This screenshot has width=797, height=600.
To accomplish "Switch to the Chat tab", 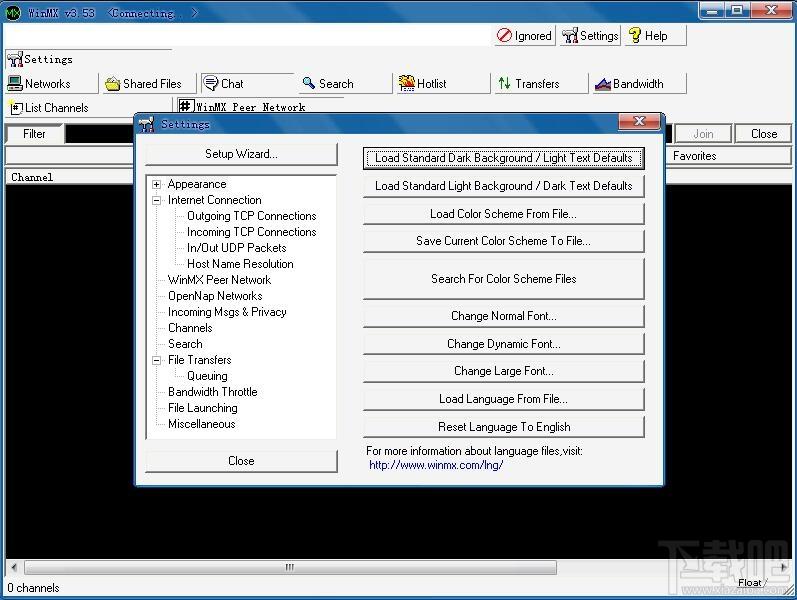I will tap(248, 83).
